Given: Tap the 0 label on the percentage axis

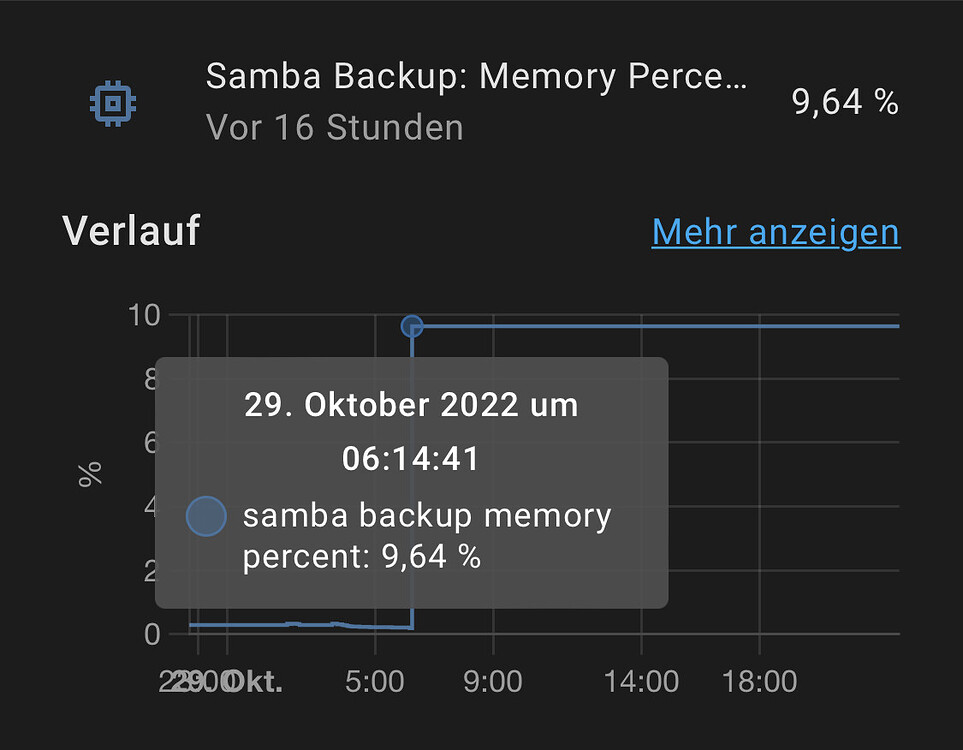Looking at the screenshot, I should coord(153,633).
